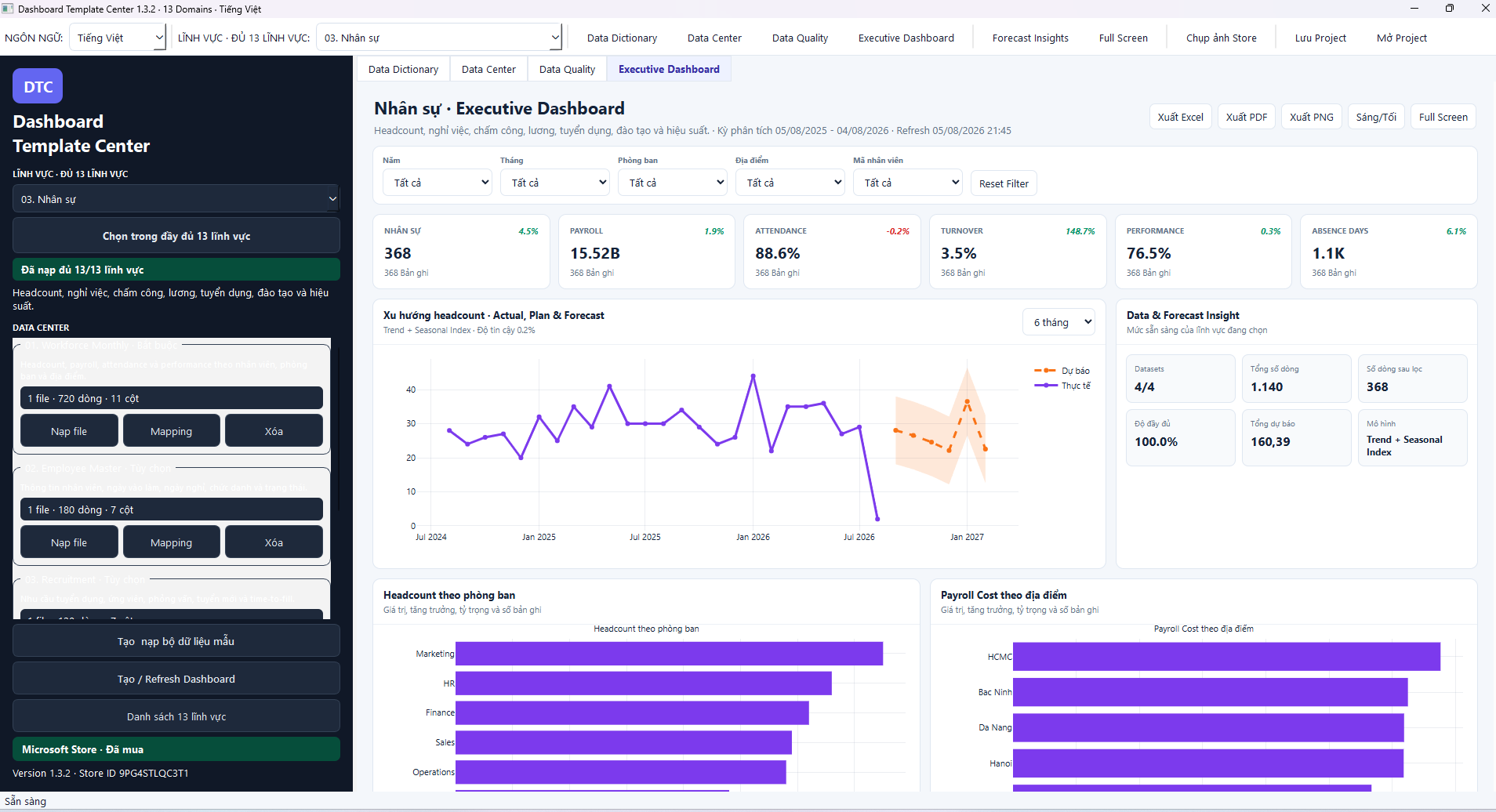Open Forecast Insights in top menu
Screen dimensions: 1496x812
click(x=1030, y=38)
